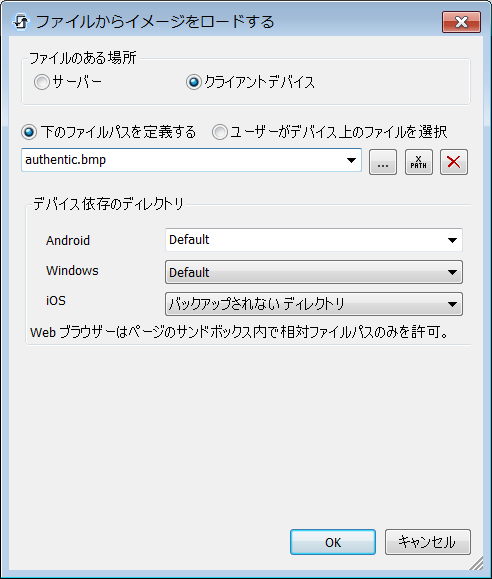Click the ファイルのある場所 group title
The height and width of the screenshot is (579, 492).
coord(83,58)
